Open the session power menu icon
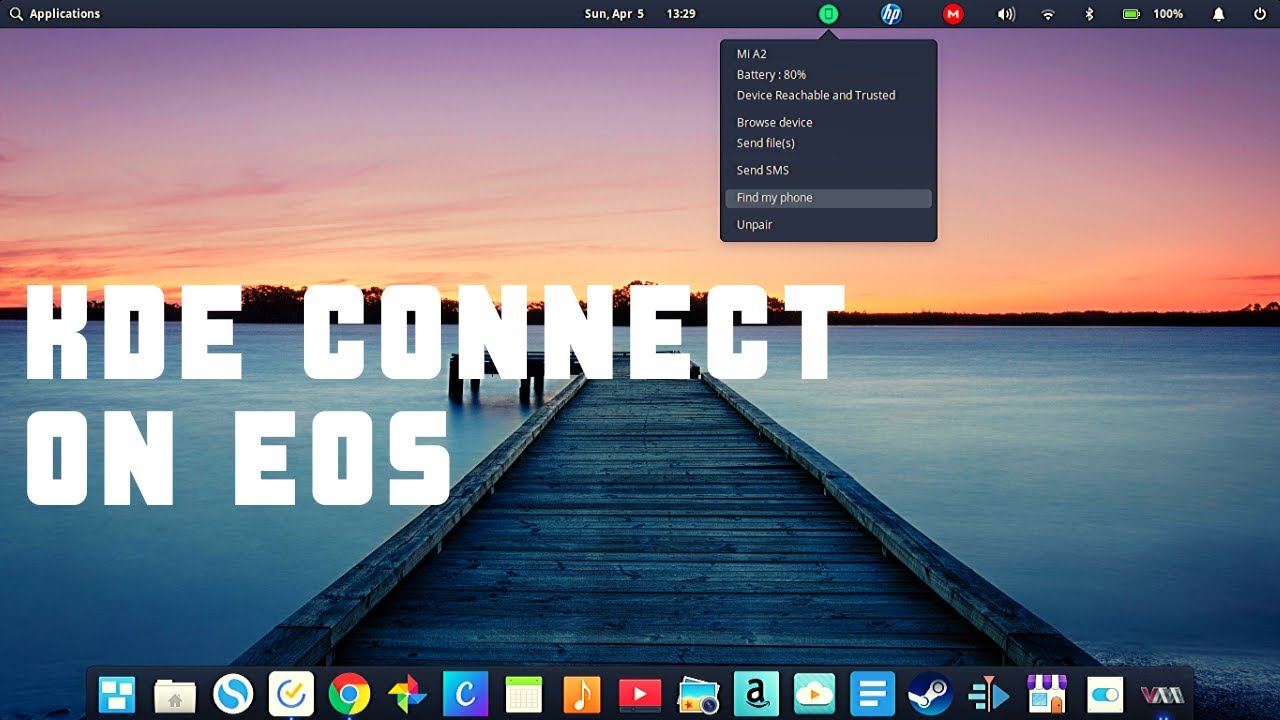 pos(1259,14)
